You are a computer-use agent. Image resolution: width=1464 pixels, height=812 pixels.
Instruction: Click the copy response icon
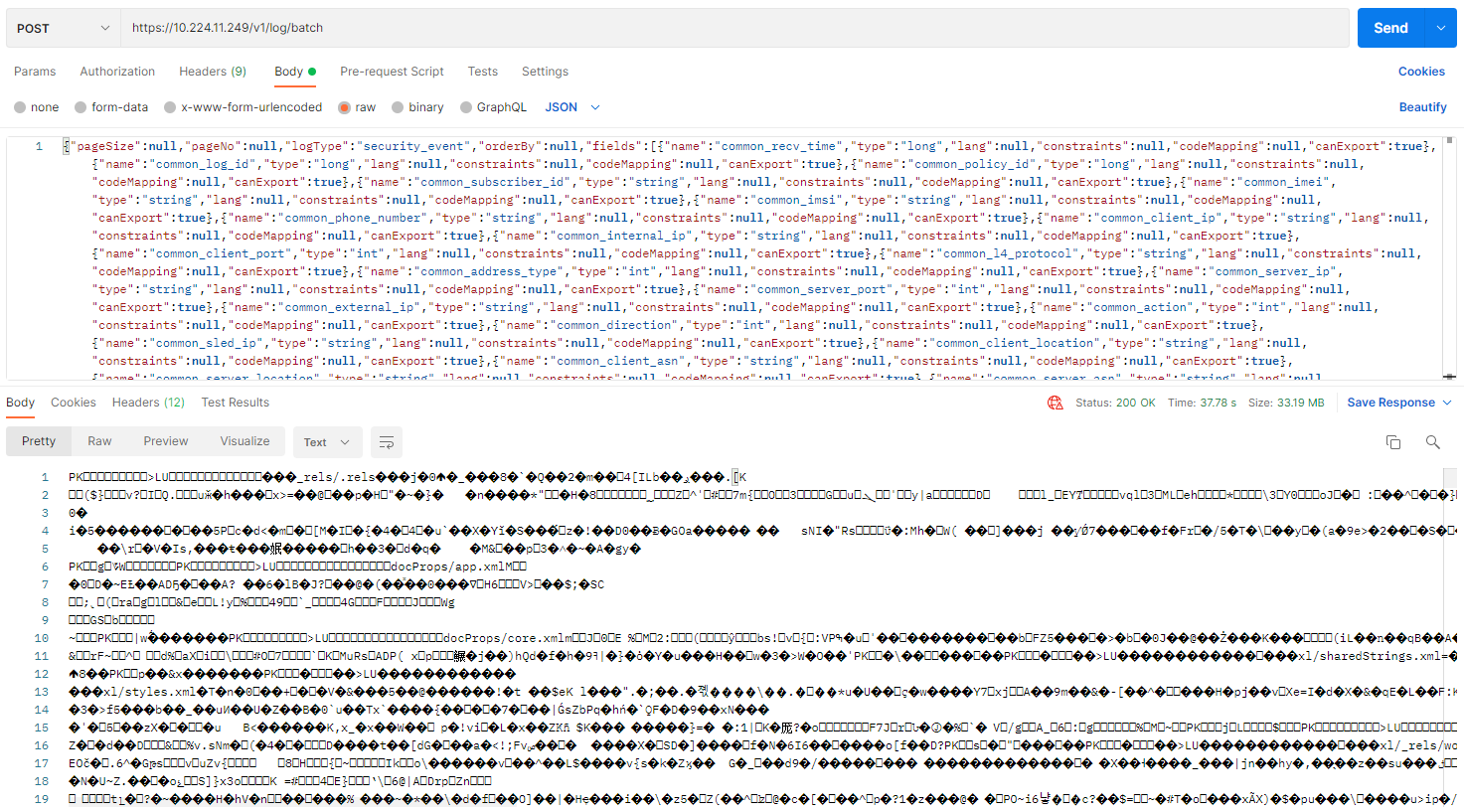(1393, 442)
